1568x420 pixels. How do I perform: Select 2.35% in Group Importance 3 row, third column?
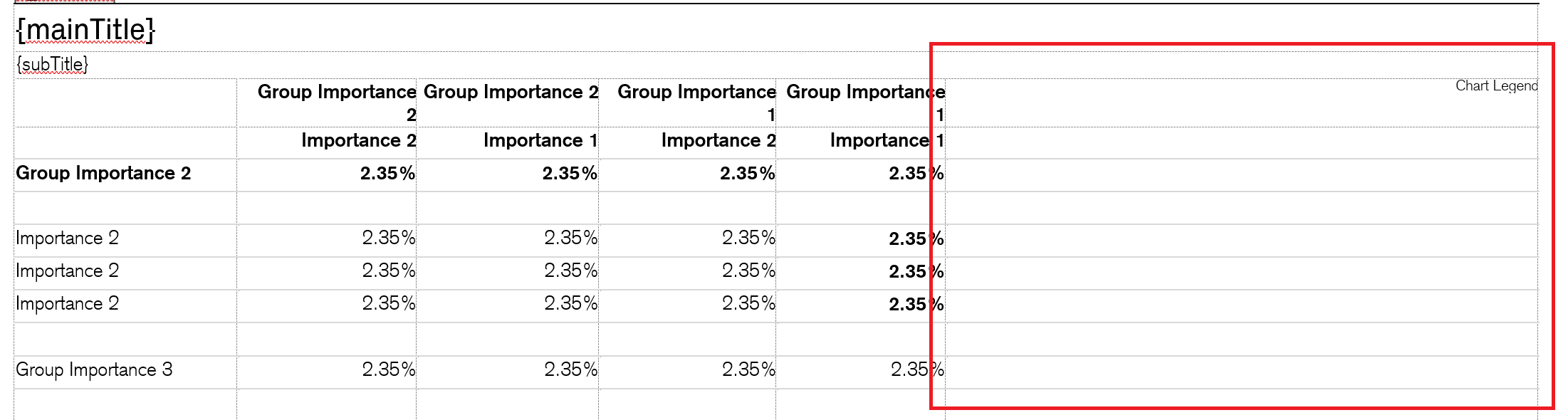pos(748,370)
